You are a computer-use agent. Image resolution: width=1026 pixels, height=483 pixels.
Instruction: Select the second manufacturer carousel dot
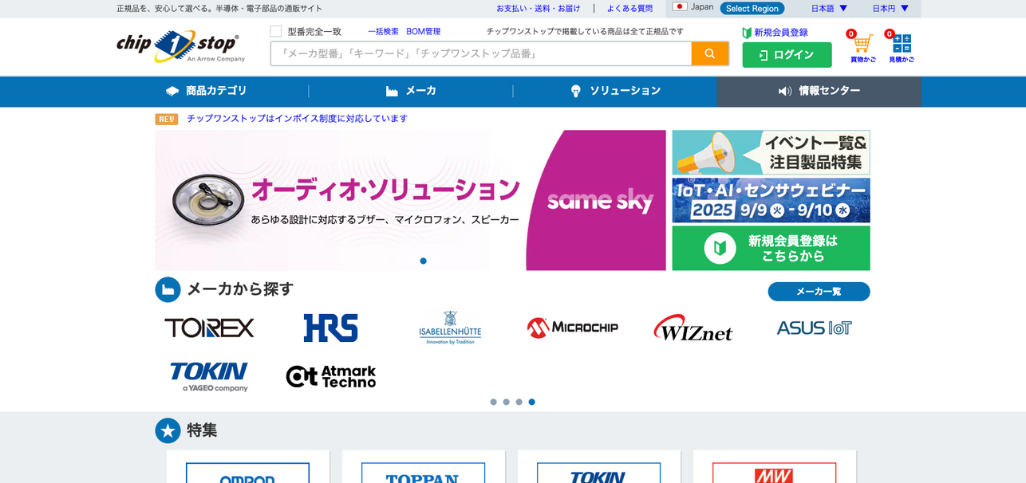[x=506, y=402]
